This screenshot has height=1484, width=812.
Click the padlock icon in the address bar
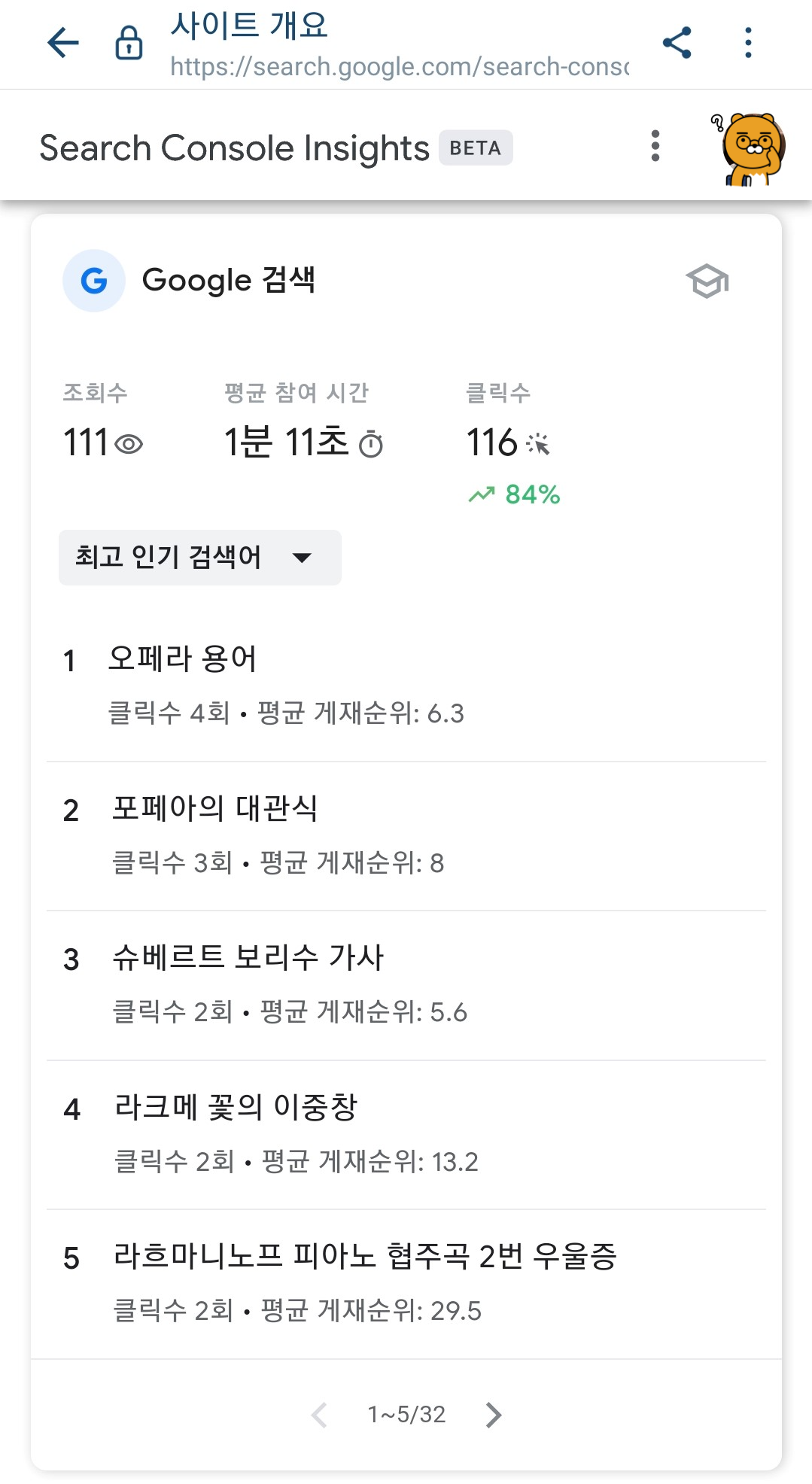(x=128, y=43)
